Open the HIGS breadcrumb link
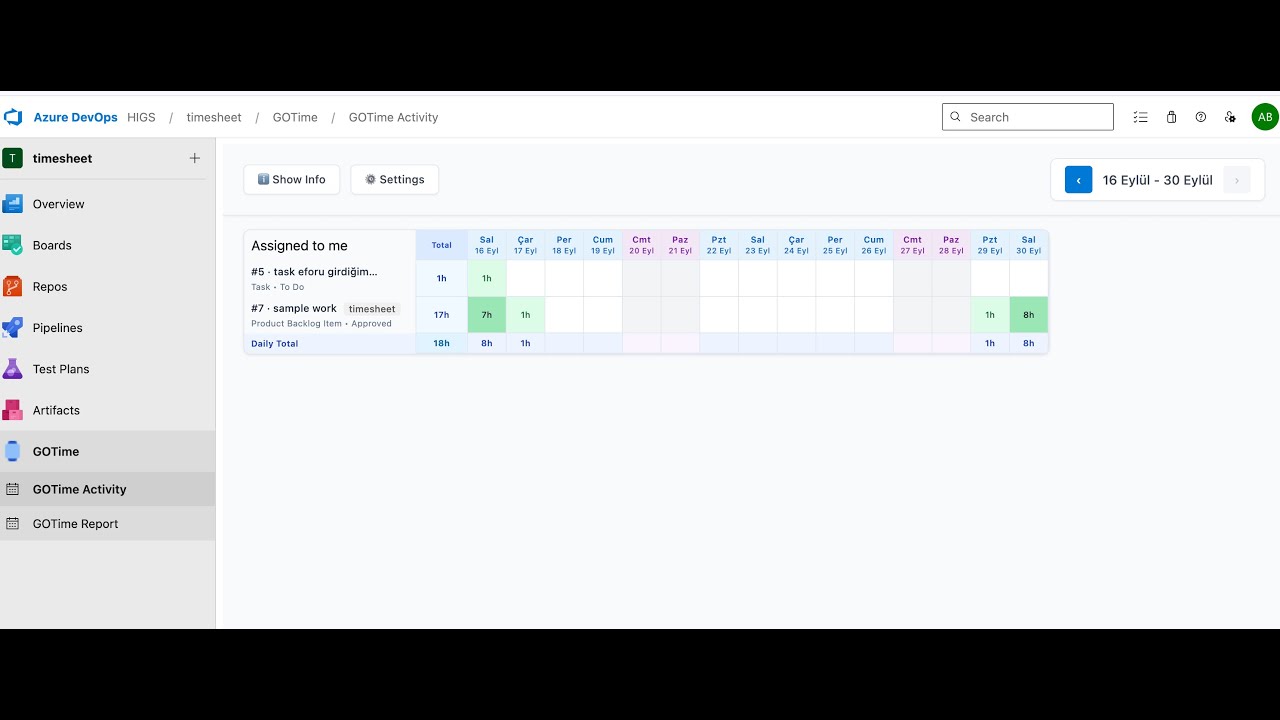This screenshot has width=1280, height=720. point(141,117)
